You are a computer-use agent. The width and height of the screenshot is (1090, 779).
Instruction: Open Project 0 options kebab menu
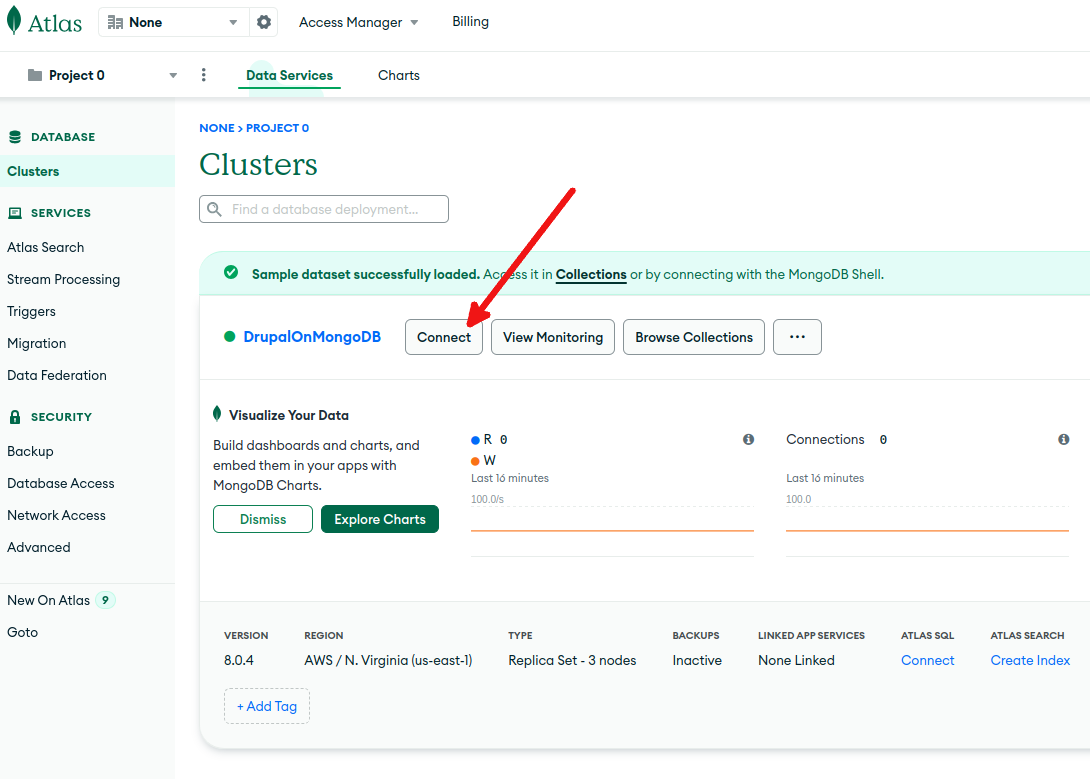[x=204, y=75]
